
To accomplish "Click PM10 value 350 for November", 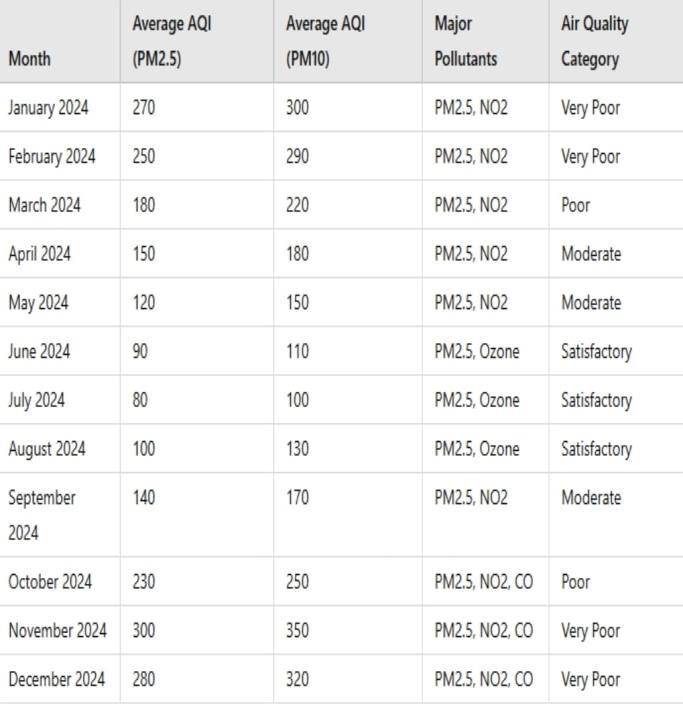I will (297, 631).
